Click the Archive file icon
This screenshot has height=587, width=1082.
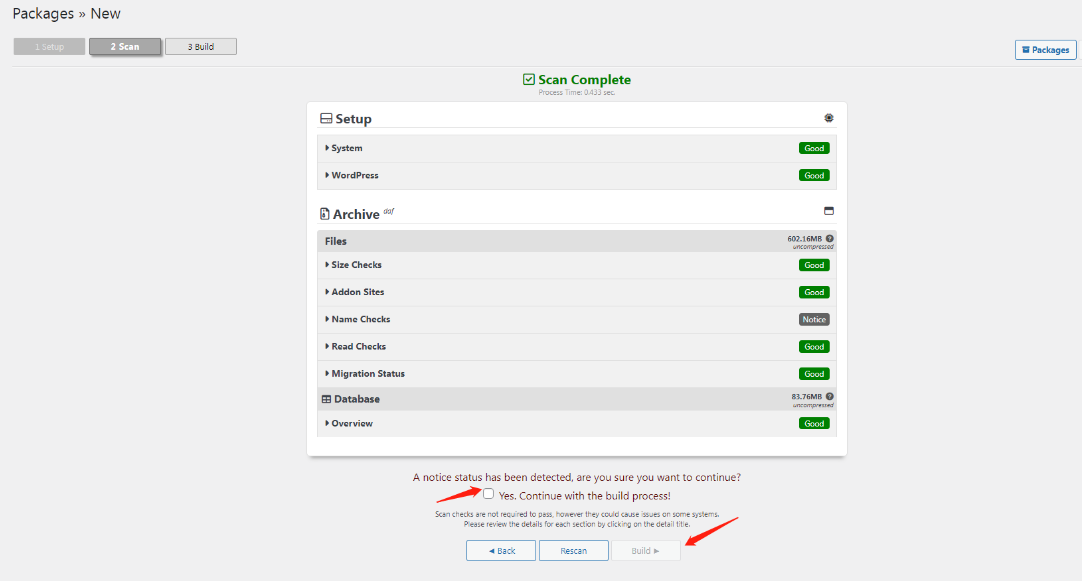point(325,214)
